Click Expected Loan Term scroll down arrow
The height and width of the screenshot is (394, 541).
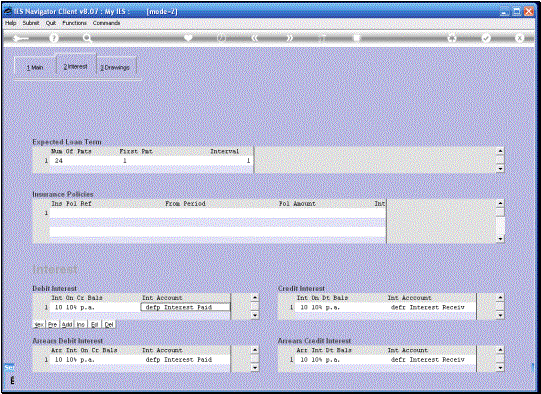(x=500, y=169)
